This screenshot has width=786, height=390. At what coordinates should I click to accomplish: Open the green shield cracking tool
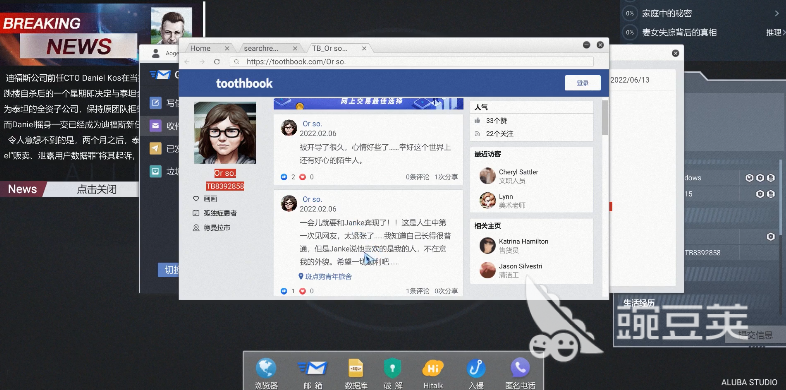pos(392,368)
